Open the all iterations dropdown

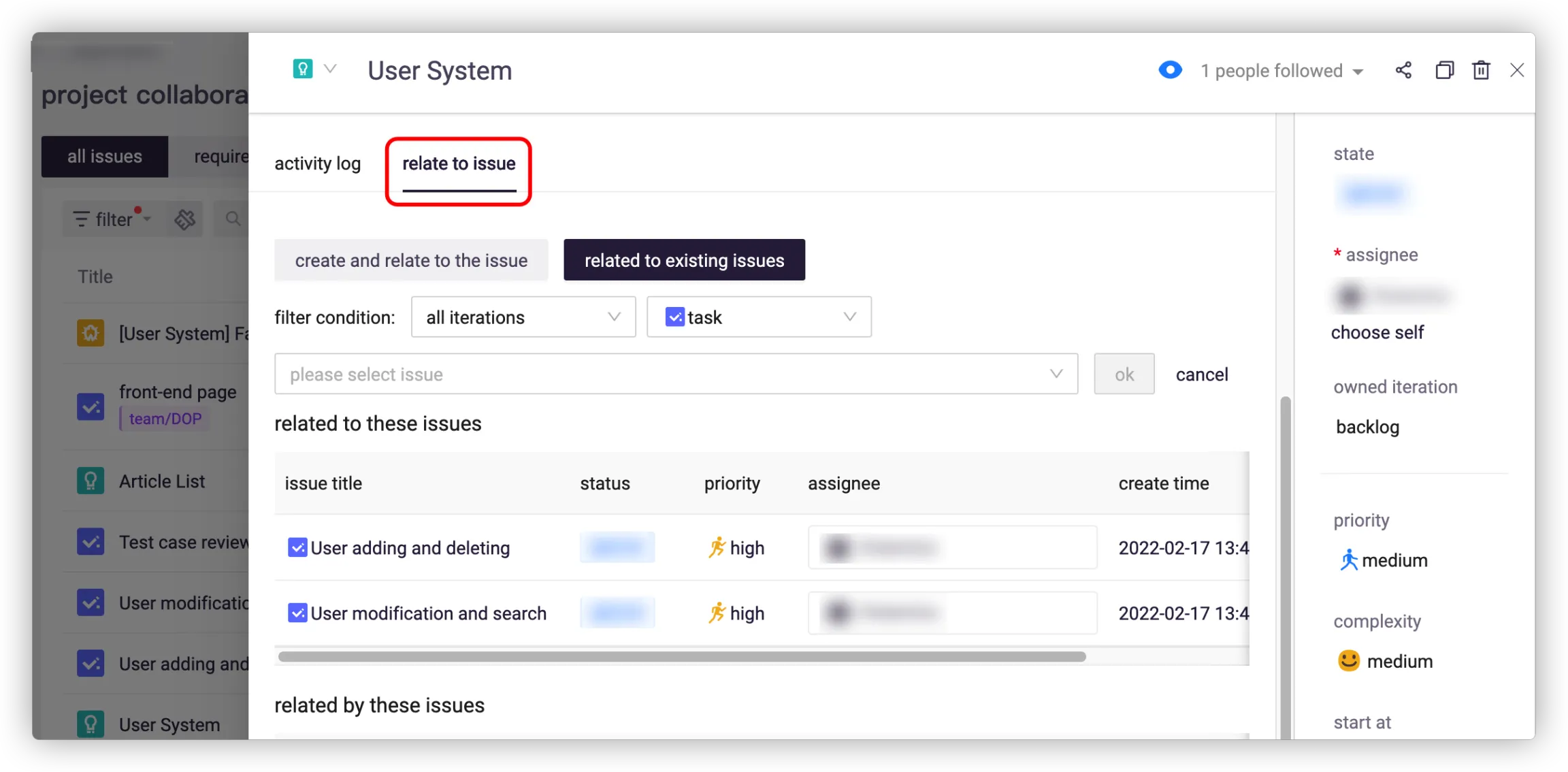tap(523, 317)
